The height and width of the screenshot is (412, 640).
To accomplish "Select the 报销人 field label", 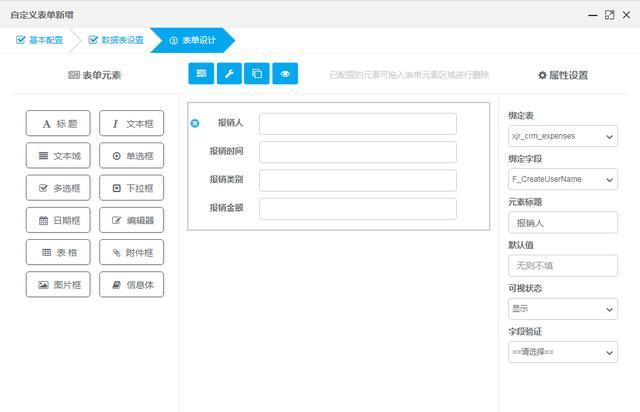I will 230,122.
